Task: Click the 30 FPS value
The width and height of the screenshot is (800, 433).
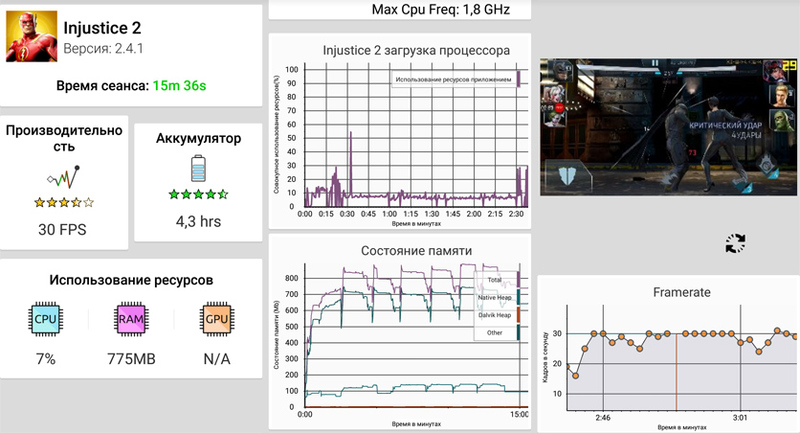Action: click(62, 230)
